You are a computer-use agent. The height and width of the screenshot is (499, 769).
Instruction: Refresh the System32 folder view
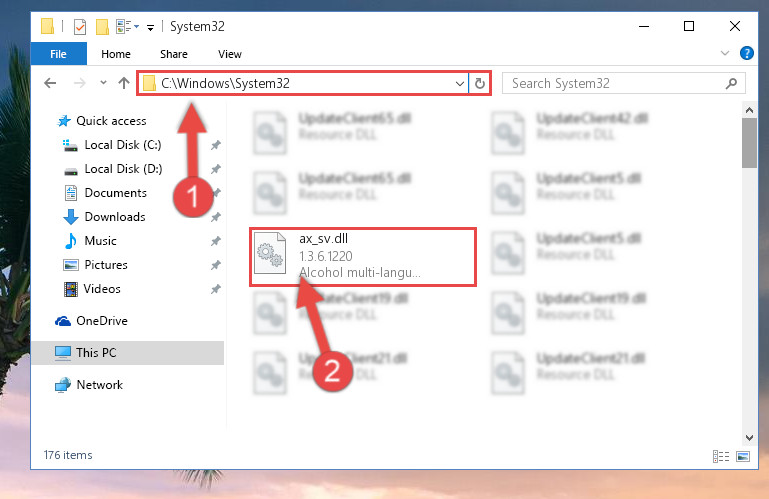point(480,83)
